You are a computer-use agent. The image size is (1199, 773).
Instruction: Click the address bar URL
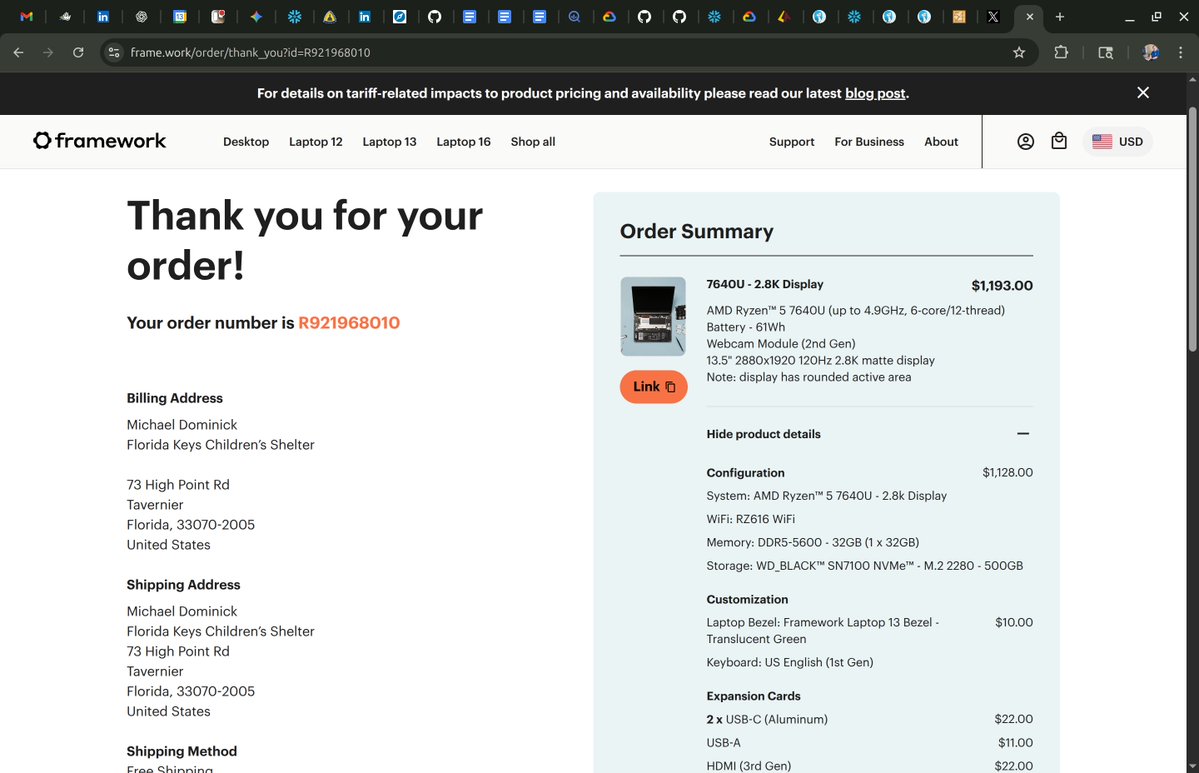(250, 53)
